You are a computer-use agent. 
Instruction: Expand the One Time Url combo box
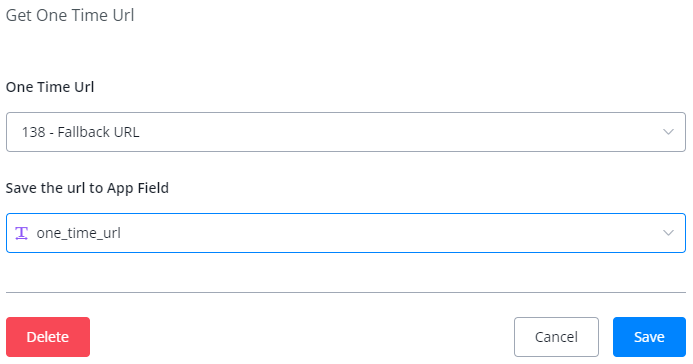(346, 132)
